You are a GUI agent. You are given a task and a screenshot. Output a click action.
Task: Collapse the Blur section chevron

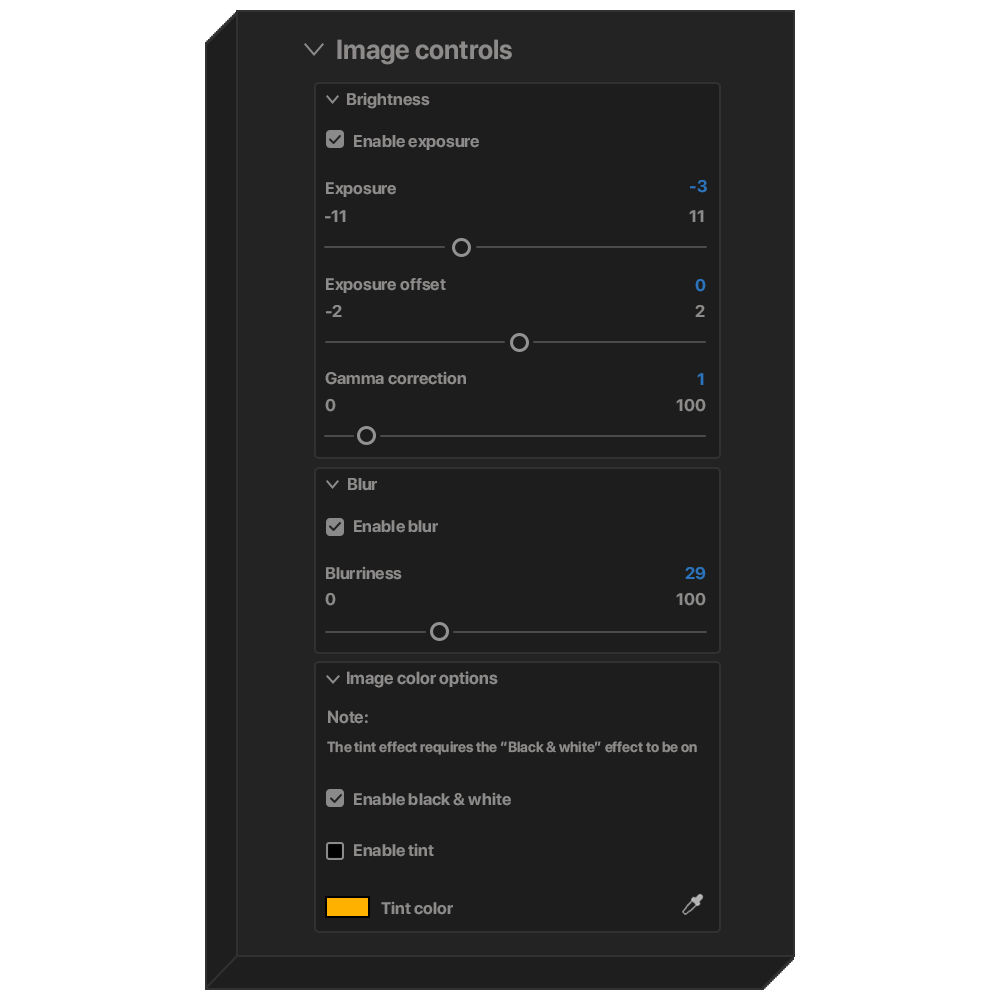point(333,485)
